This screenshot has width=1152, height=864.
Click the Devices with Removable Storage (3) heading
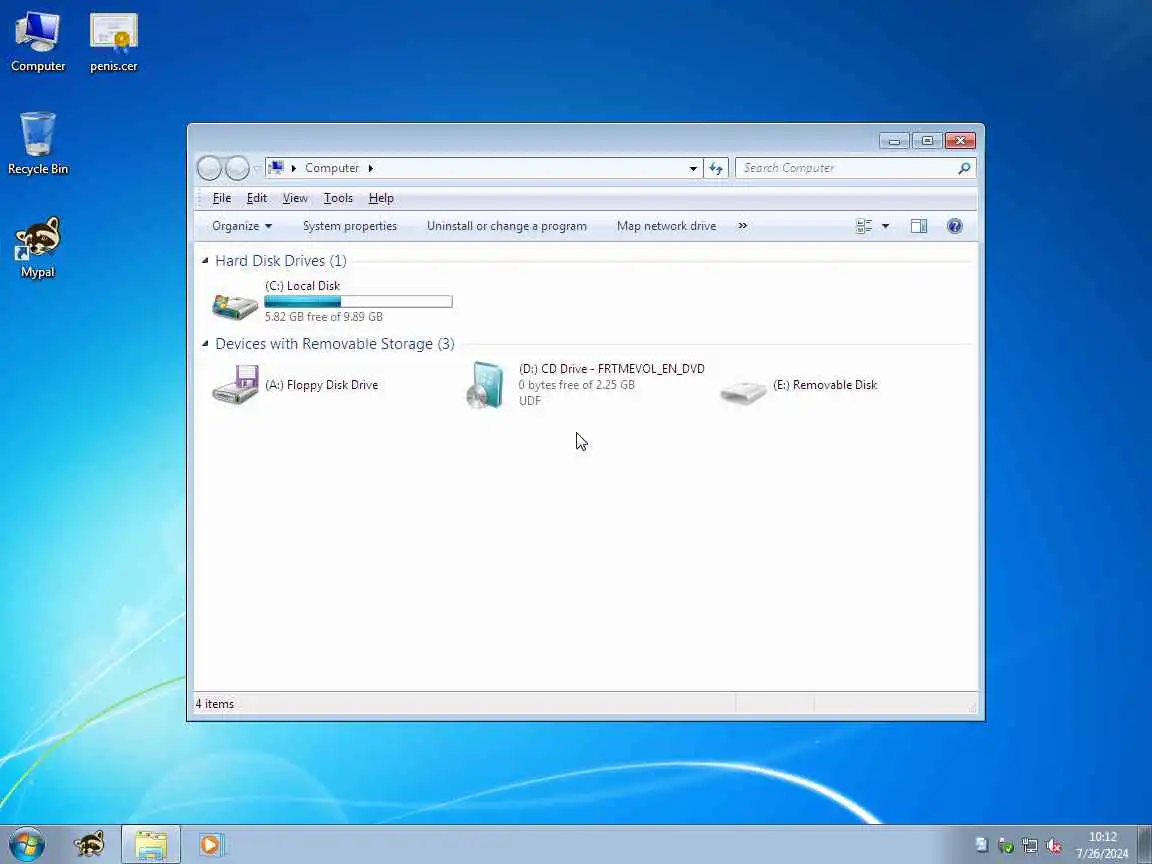[335, 344]
